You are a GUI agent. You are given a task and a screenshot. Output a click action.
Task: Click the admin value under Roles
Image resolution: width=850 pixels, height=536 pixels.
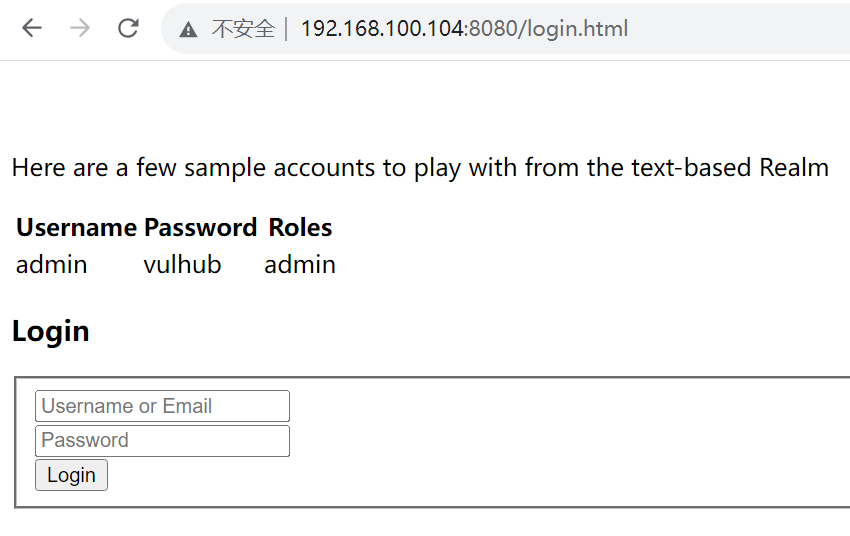pos(300,265)
